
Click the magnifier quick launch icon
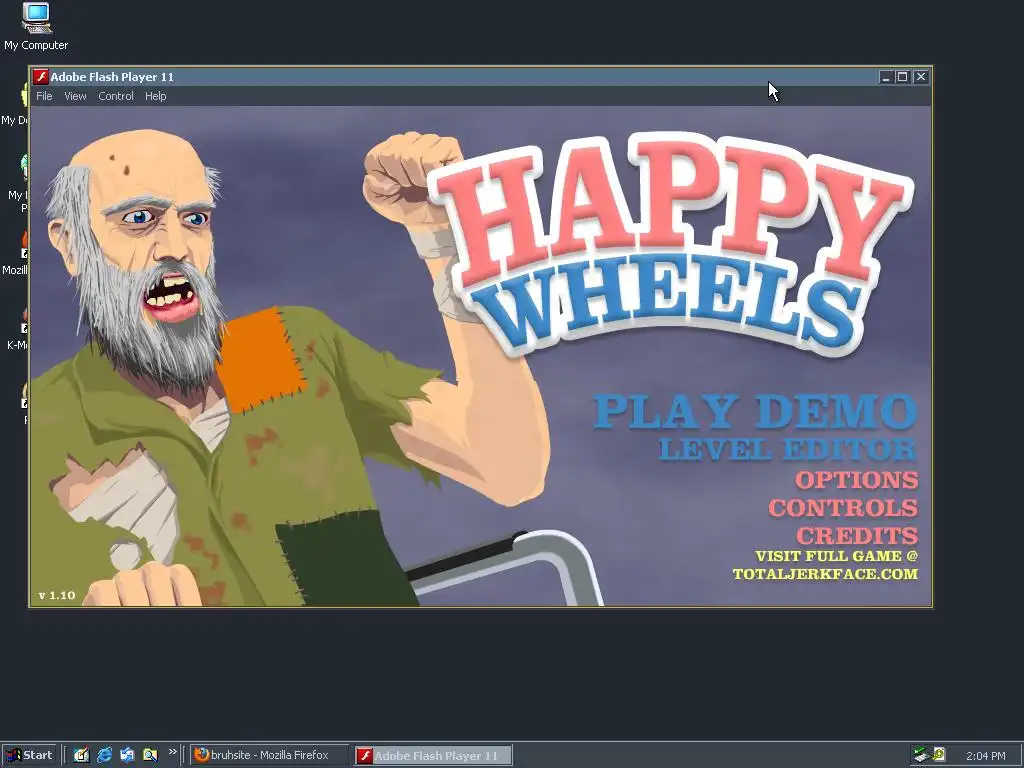pos(150,755)
